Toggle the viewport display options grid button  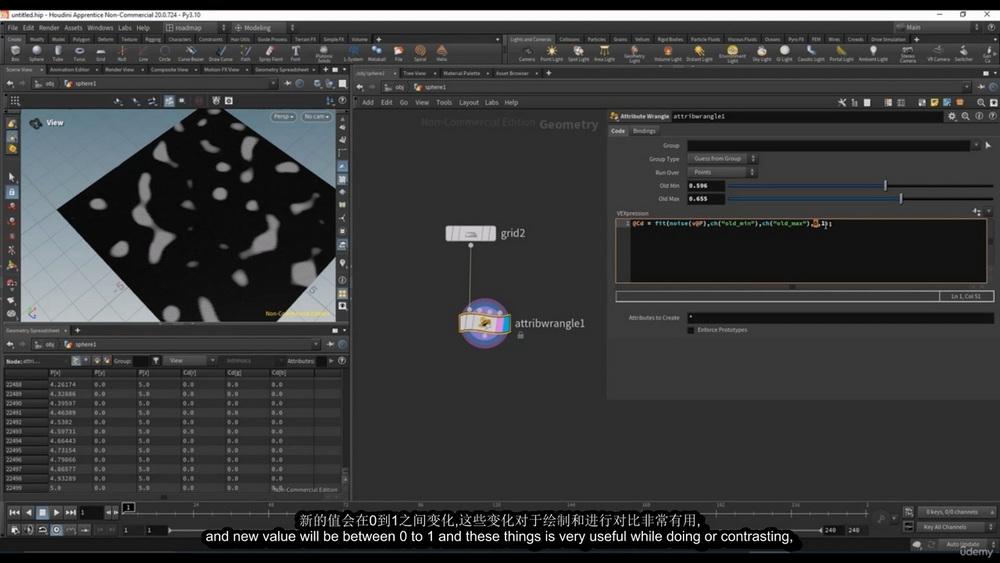coord(15,101)
